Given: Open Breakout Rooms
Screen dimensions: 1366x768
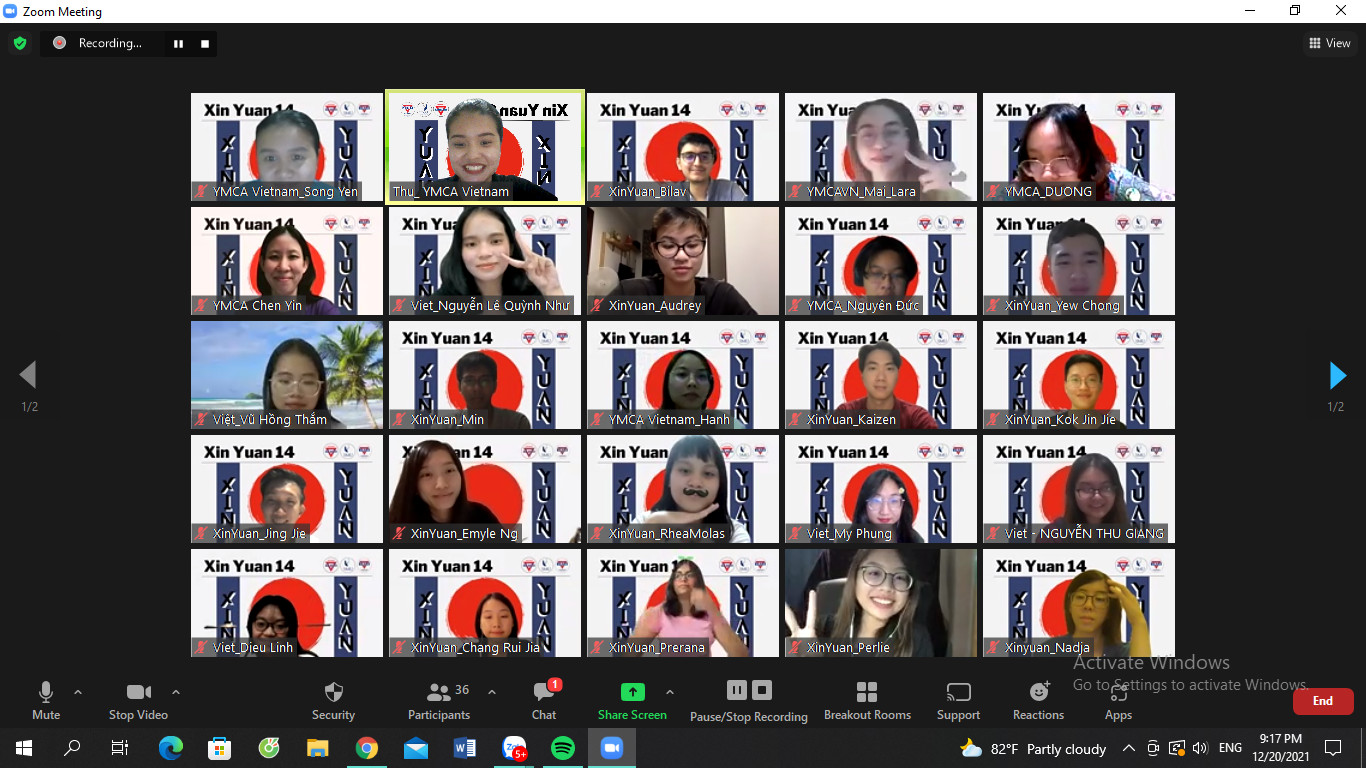Looking at the screenshot, I should 867,700.
